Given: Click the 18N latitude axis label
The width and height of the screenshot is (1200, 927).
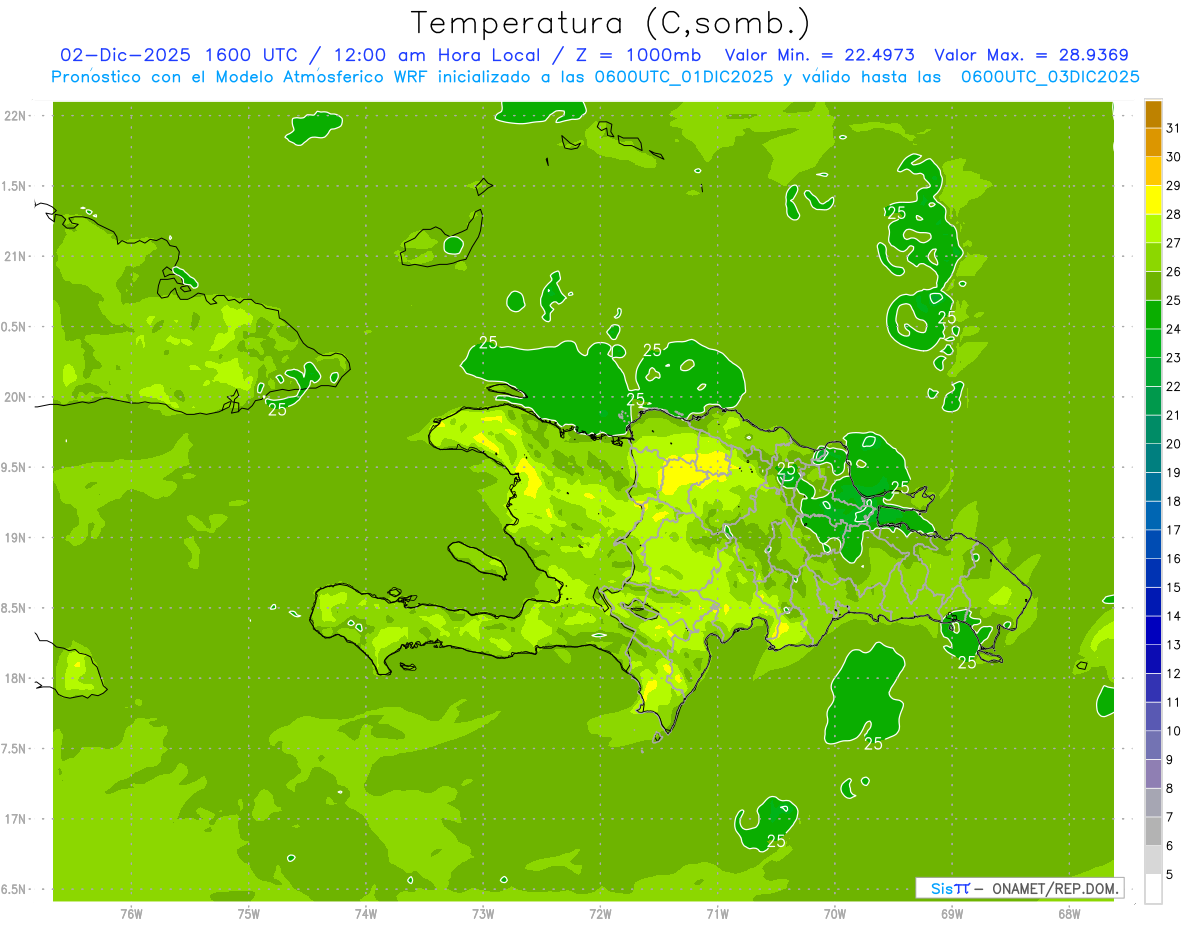Looking at the screenshot, I should point(15,678).
